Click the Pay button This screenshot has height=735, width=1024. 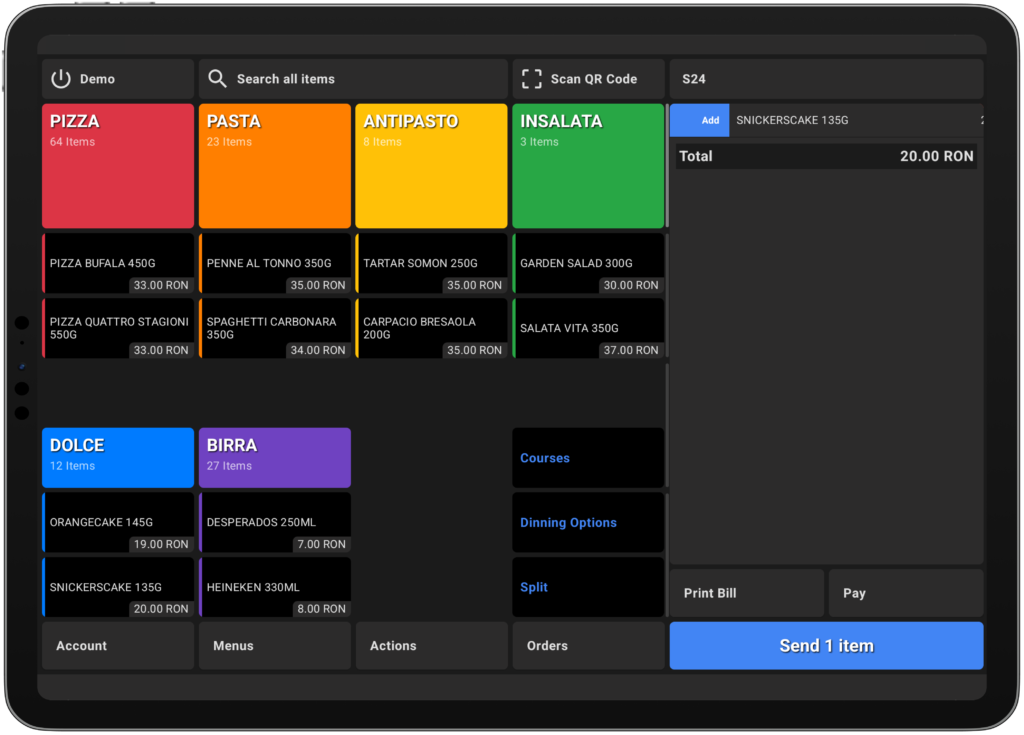[x=906, y=593]
